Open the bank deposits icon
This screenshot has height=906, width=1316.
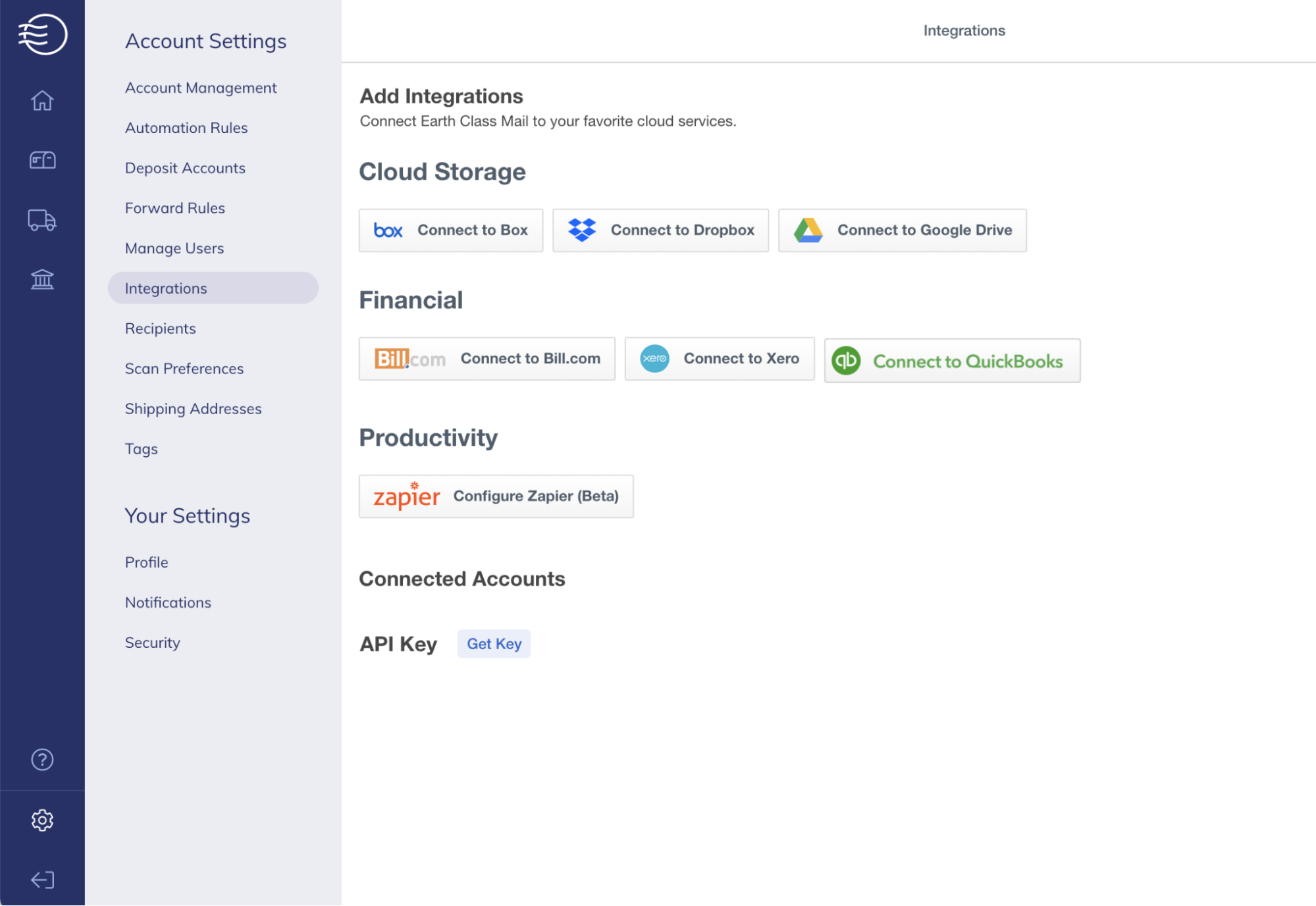coord(42,279)
